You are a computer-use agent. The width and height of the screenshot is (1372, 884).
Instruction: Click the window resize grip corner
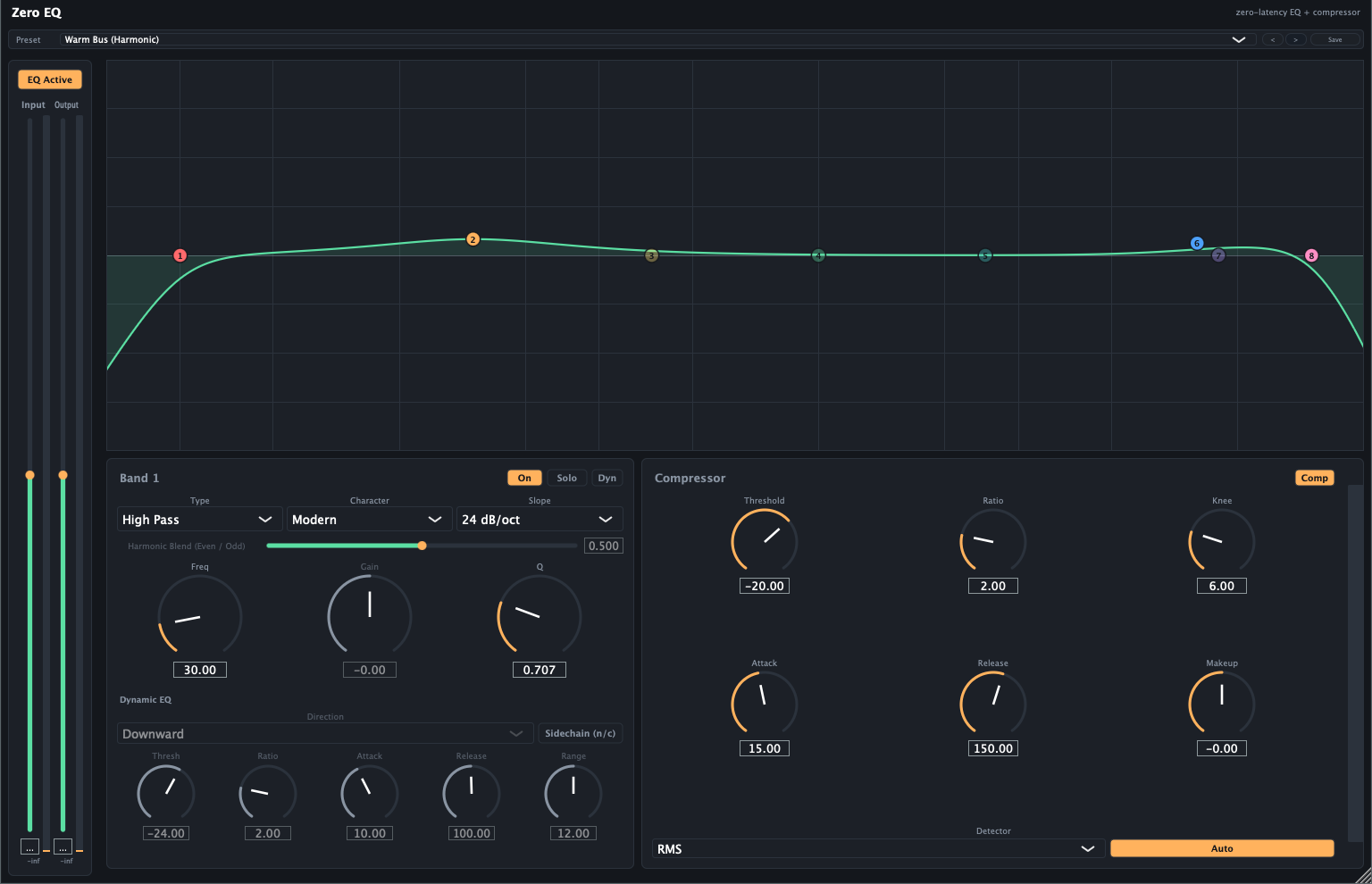[x=1363, y=875]
